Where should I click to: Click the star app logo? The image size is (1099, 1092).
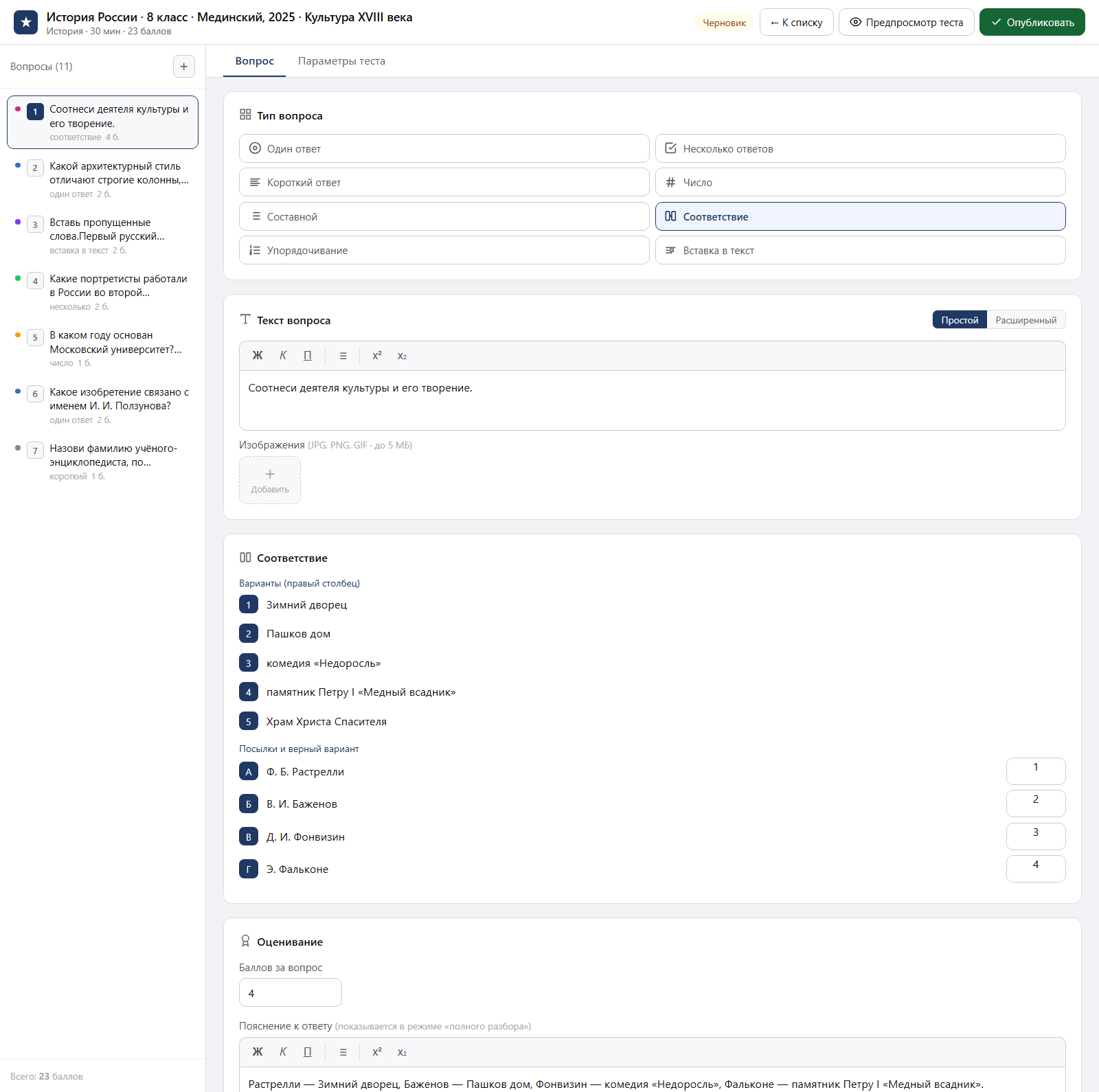tap(26, 22)
